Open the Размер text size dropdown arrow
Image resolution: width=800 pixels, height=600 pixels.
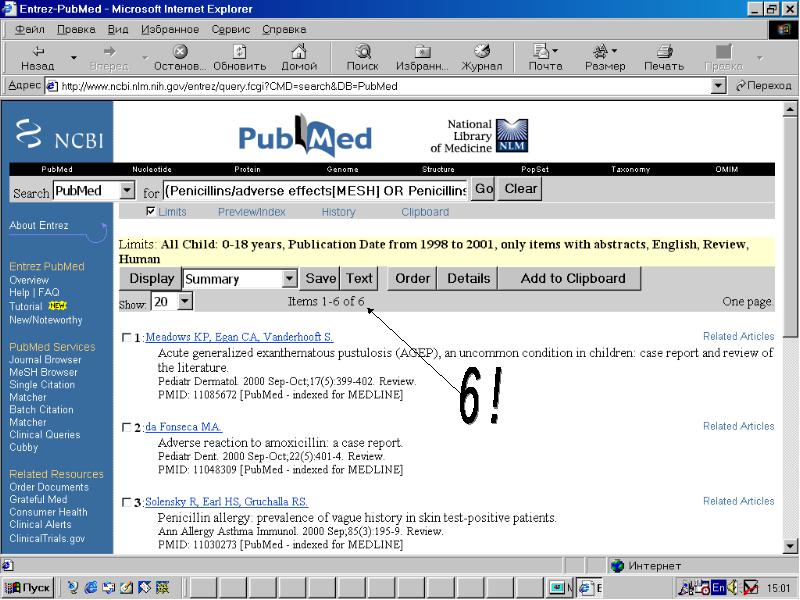pos(614,51)
